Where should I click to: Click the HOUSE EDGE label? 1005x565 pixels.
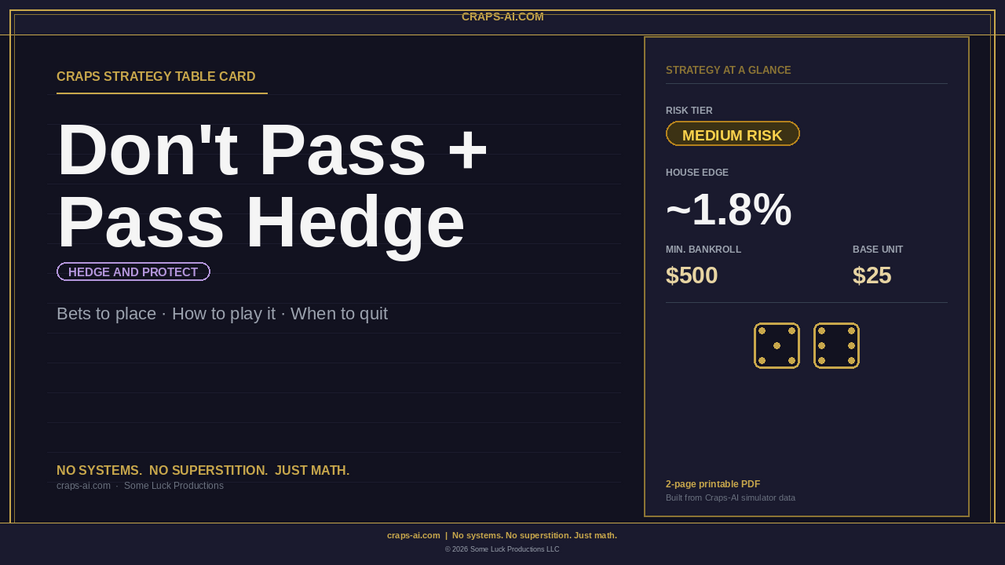697,172
